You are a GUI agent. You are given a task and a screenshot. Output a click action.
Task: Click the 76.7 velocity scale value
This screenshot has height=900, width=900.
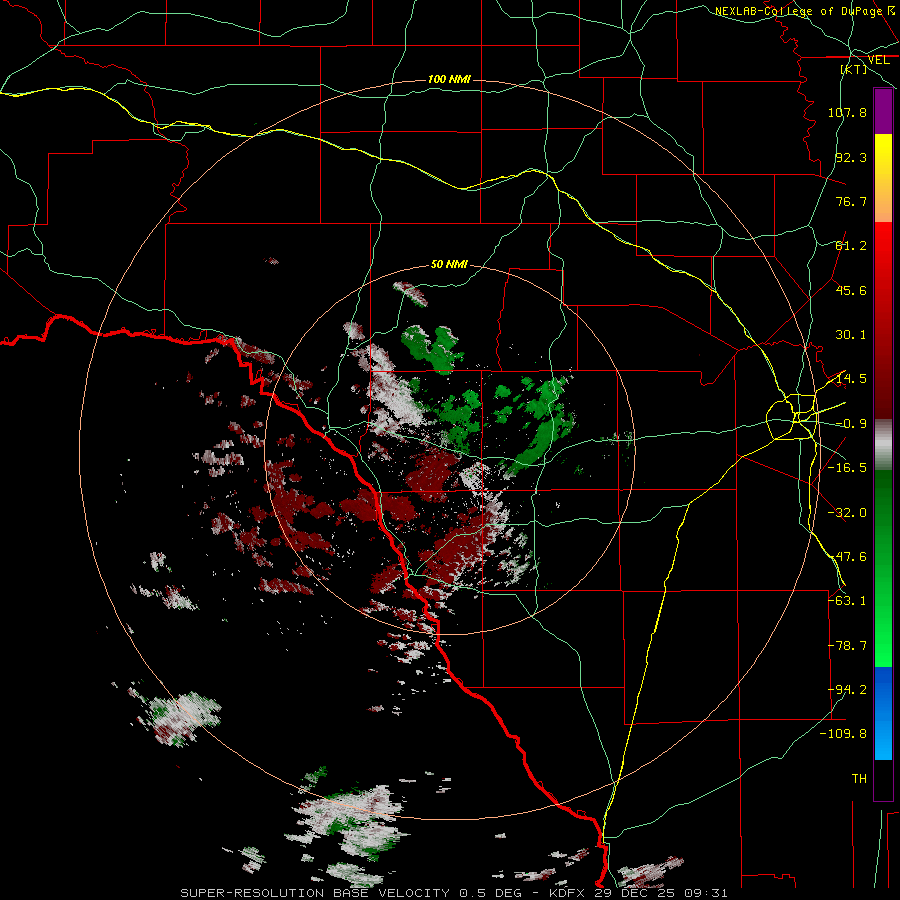point(851,201)
